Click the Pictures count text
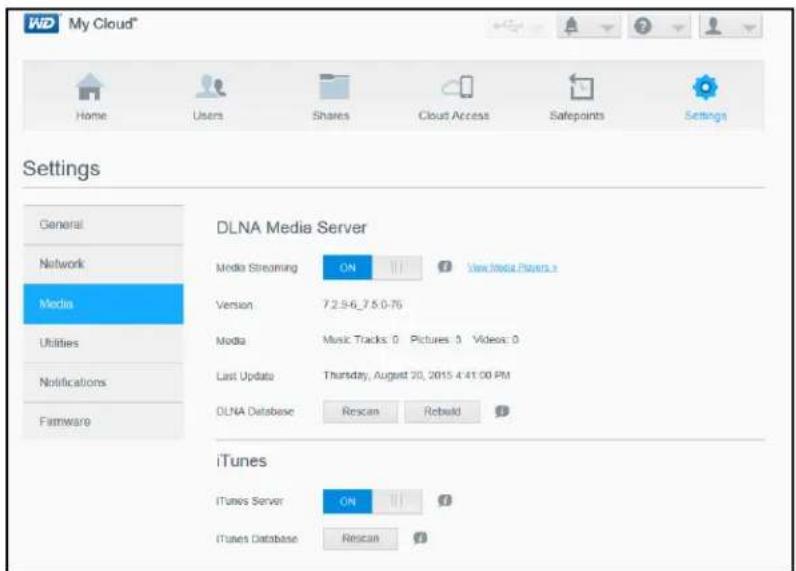This screenshot has width=796, height=571. click(436, 339)
